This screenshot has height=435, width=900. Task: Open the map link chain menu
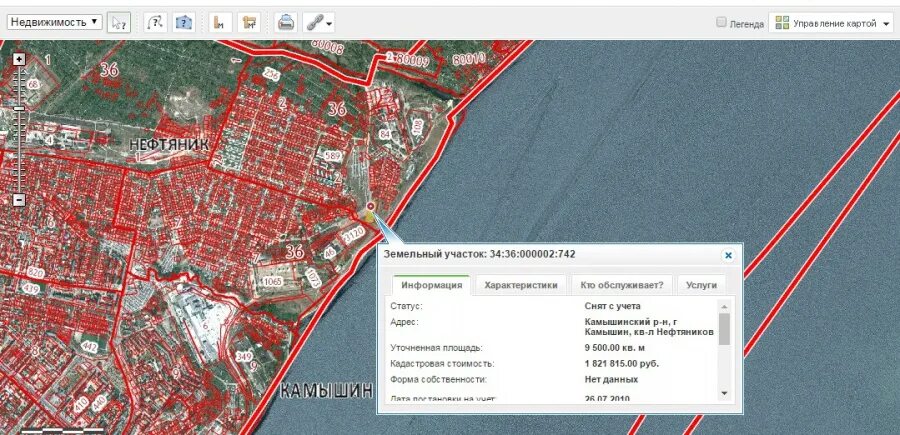pyautogui.click(x=319, y=23)
